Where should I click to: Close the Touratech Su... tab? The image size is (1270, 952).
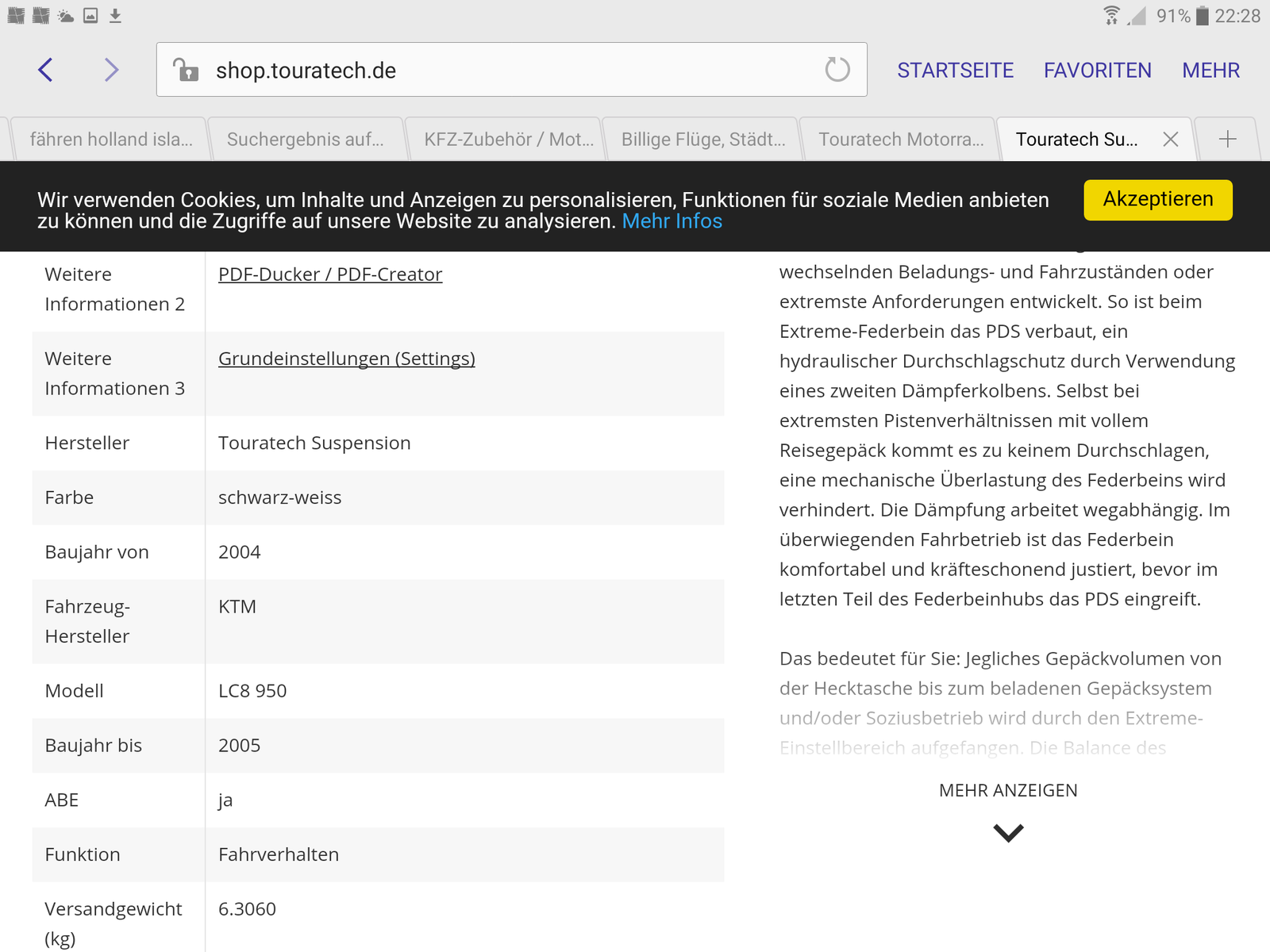point(1170,140)
